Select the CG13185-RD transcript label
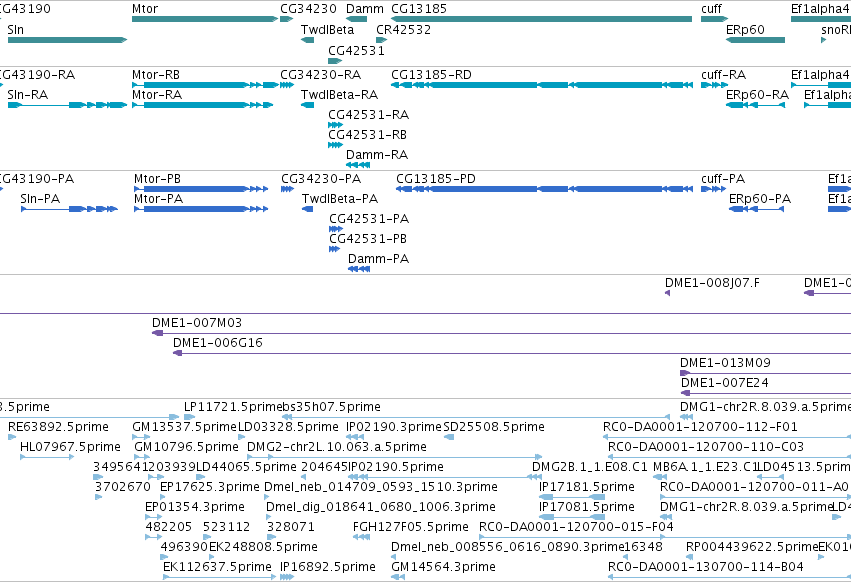 (x=431, y=75)
